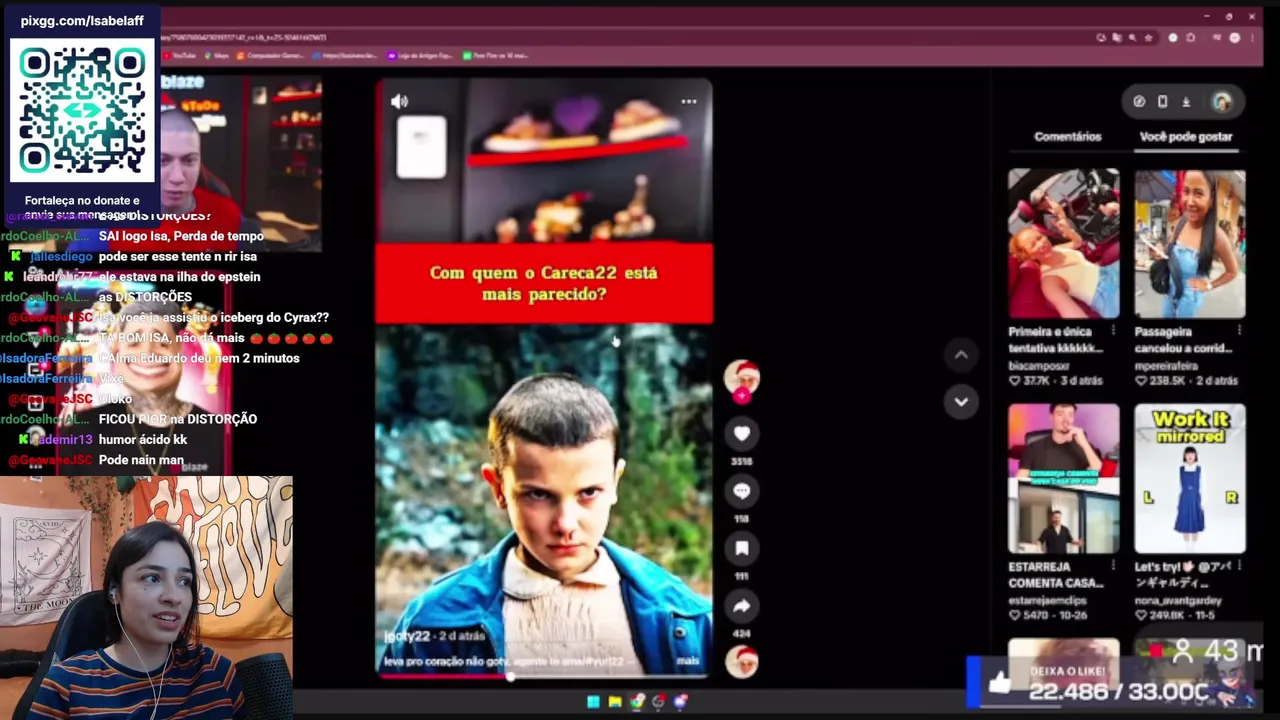The height and width of the screenshot is (720, 1280).
Task: Open the 'Primeira e única tentativa' video thumbnail
Action: 1063,244
